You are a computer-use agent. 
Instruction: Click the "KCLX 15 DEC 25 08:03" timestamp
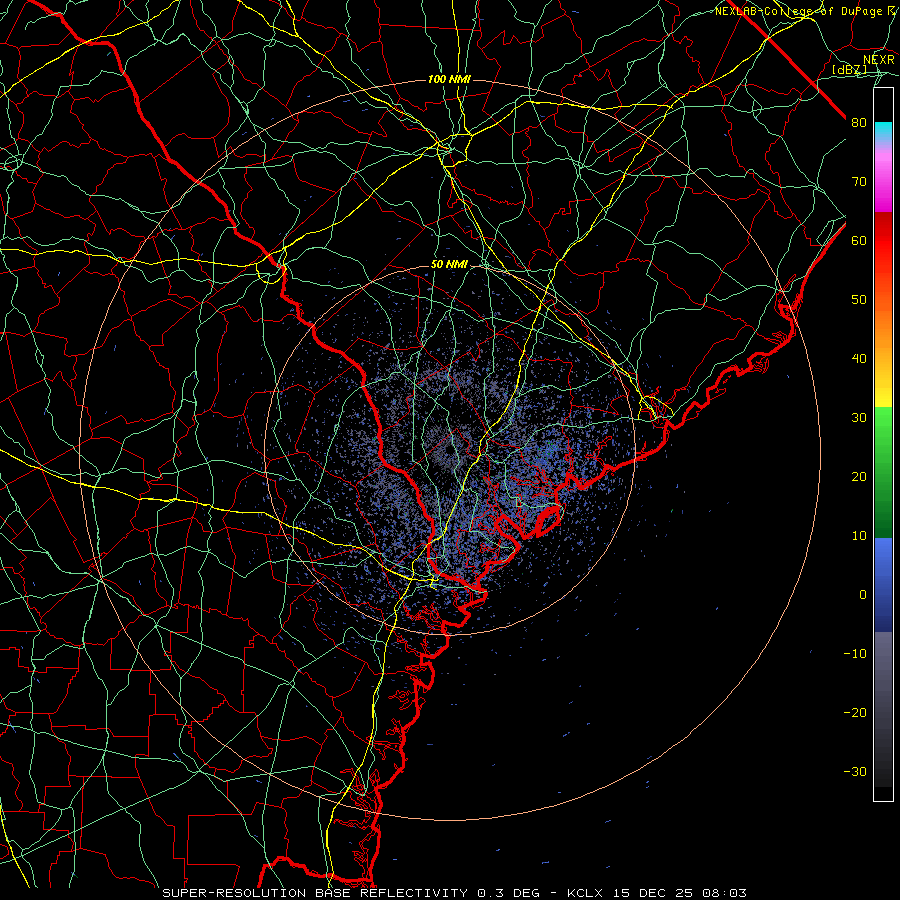coord(657,893)
